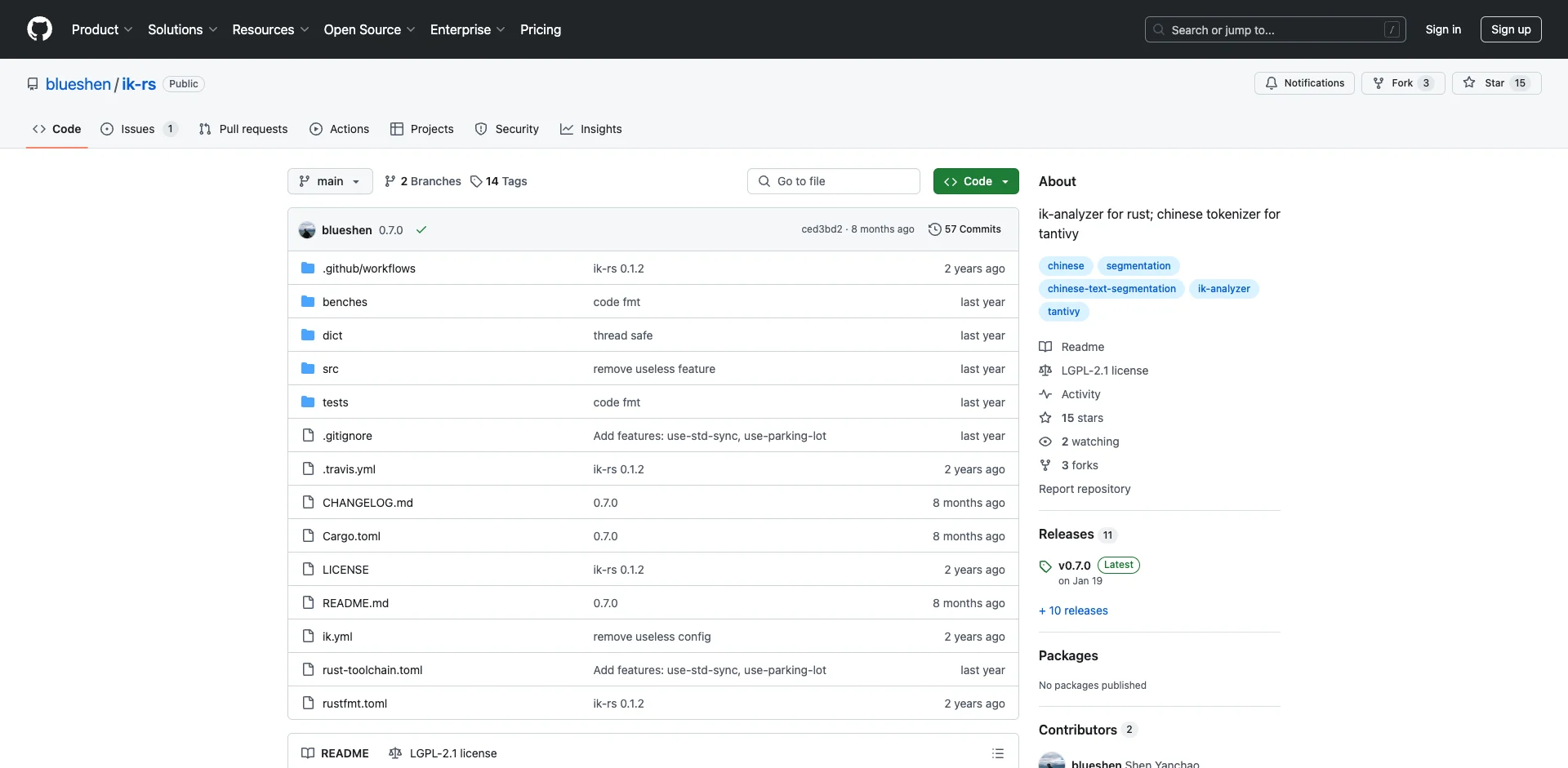Open the ik.yml file
The width and height of the screenshot is (1568, 768).
pyautogui.click(x=337, y=637)
